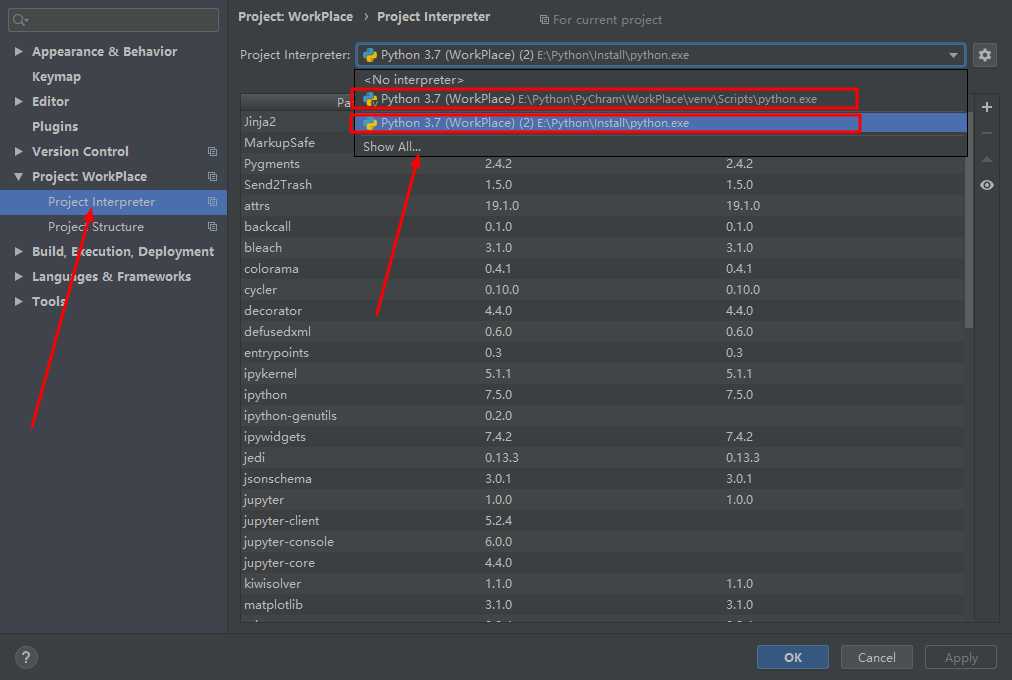Click the Apply button
This screenshot has width=1012, height=680.
click(961, 657)
